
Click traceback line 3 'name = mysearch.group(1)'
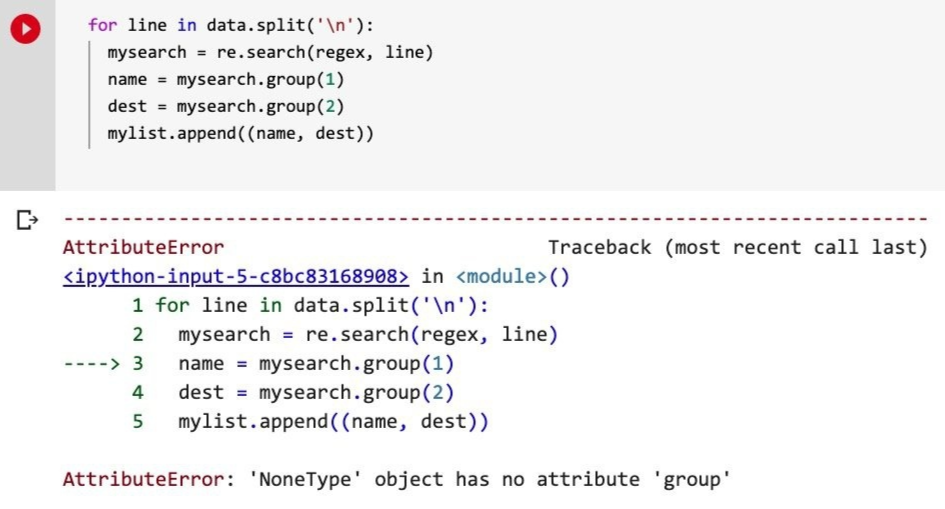point(316,364)
